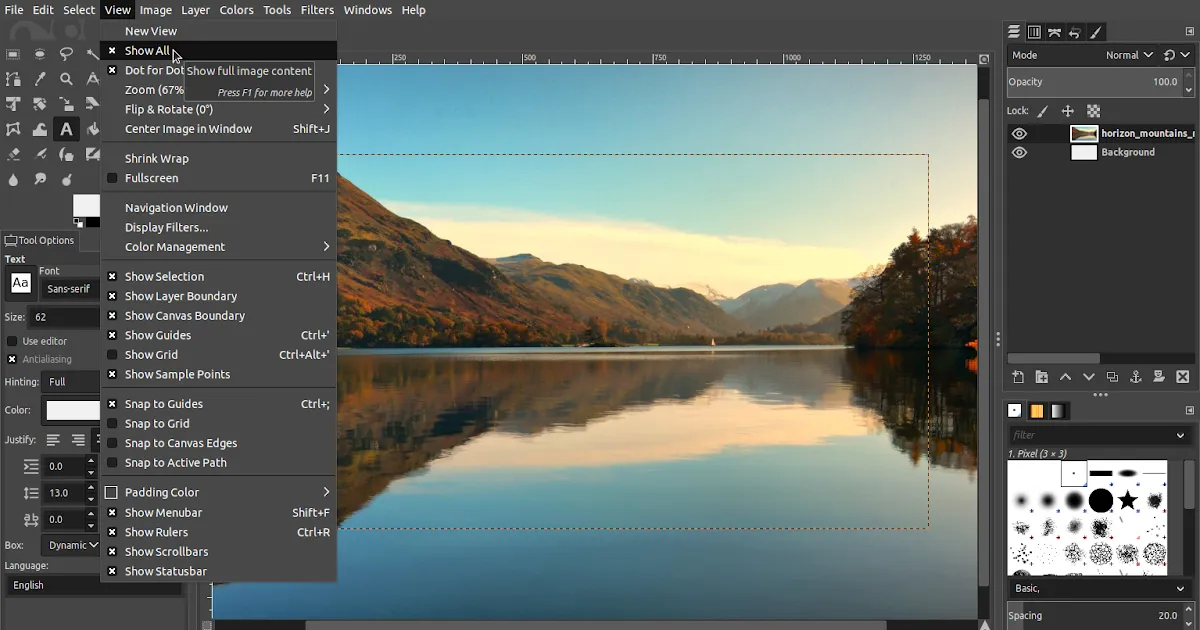
Task: Duplicate the current layer
Action: [x=1112, y=377]
